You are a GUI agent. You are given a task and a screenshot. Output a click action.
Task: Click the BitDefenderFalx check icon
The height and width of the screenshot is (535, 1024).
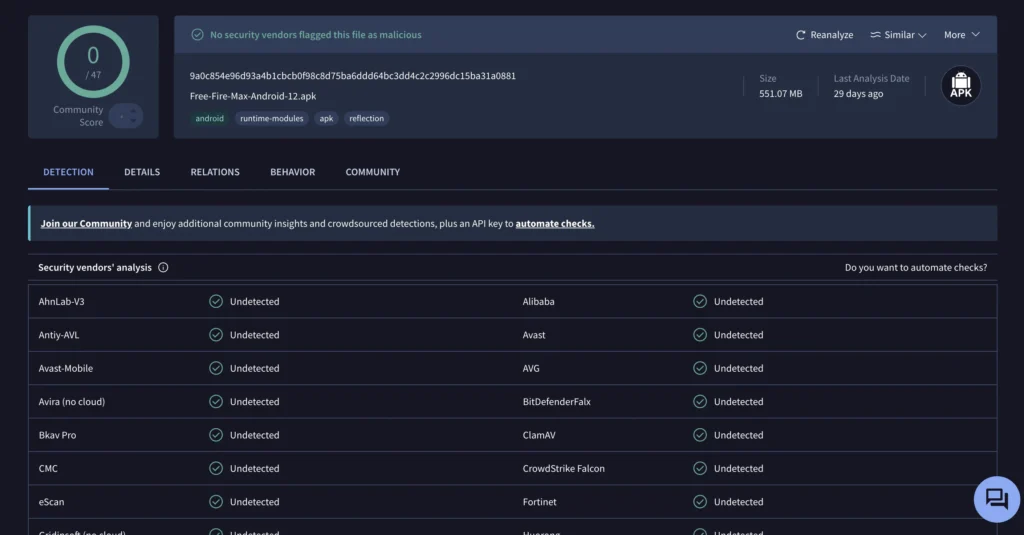click(x=699, y=401)
